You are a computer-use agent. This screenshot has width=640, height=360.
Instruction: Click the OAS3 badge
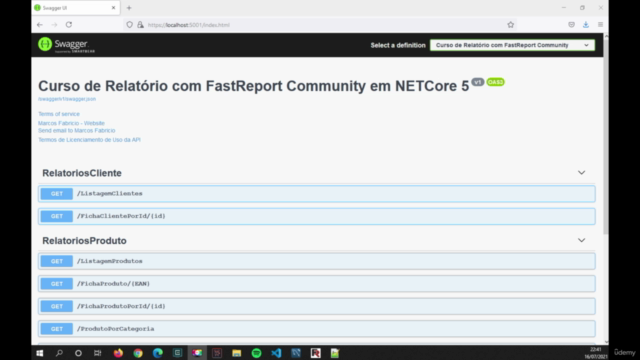495,82
